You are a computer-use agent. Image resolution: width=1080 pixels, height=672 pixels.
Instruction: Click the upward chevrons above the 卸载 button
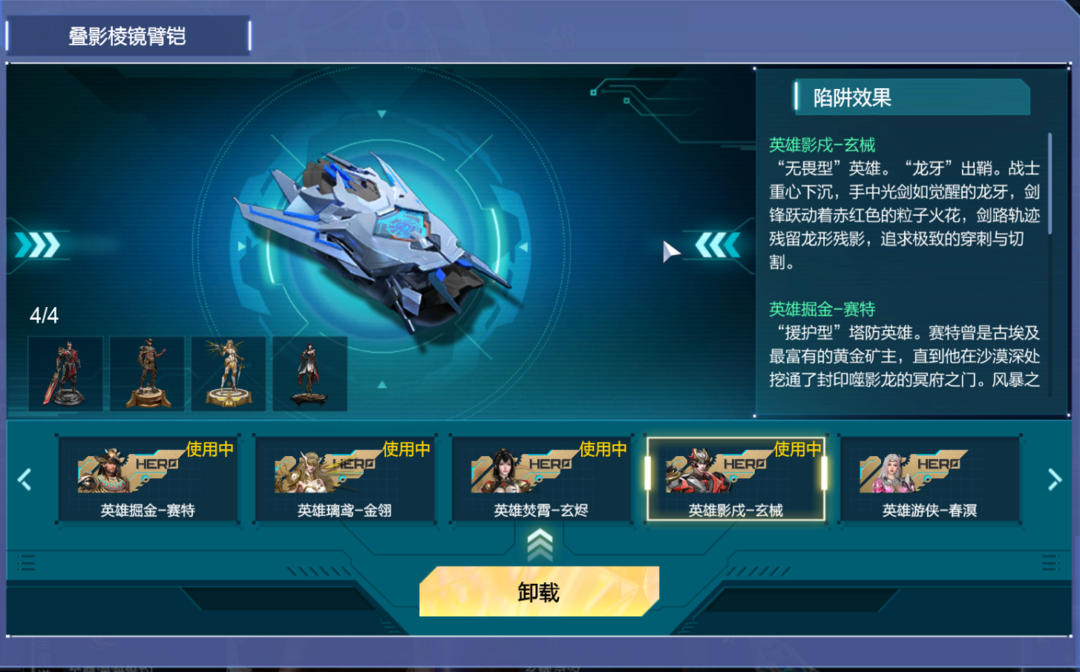click(539, 545)
